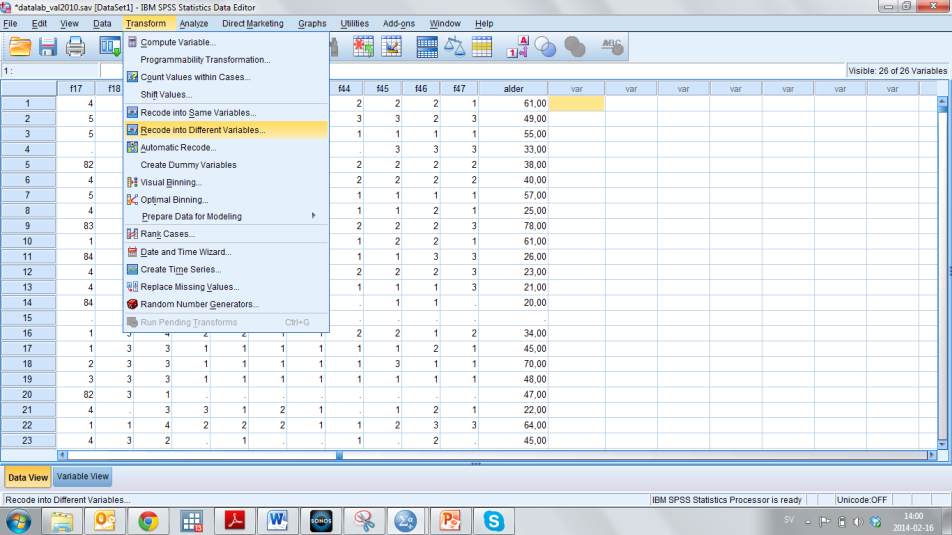Click volume speaker icon in system tray
This screenshot has height=535, width=952.
(858, 521)
